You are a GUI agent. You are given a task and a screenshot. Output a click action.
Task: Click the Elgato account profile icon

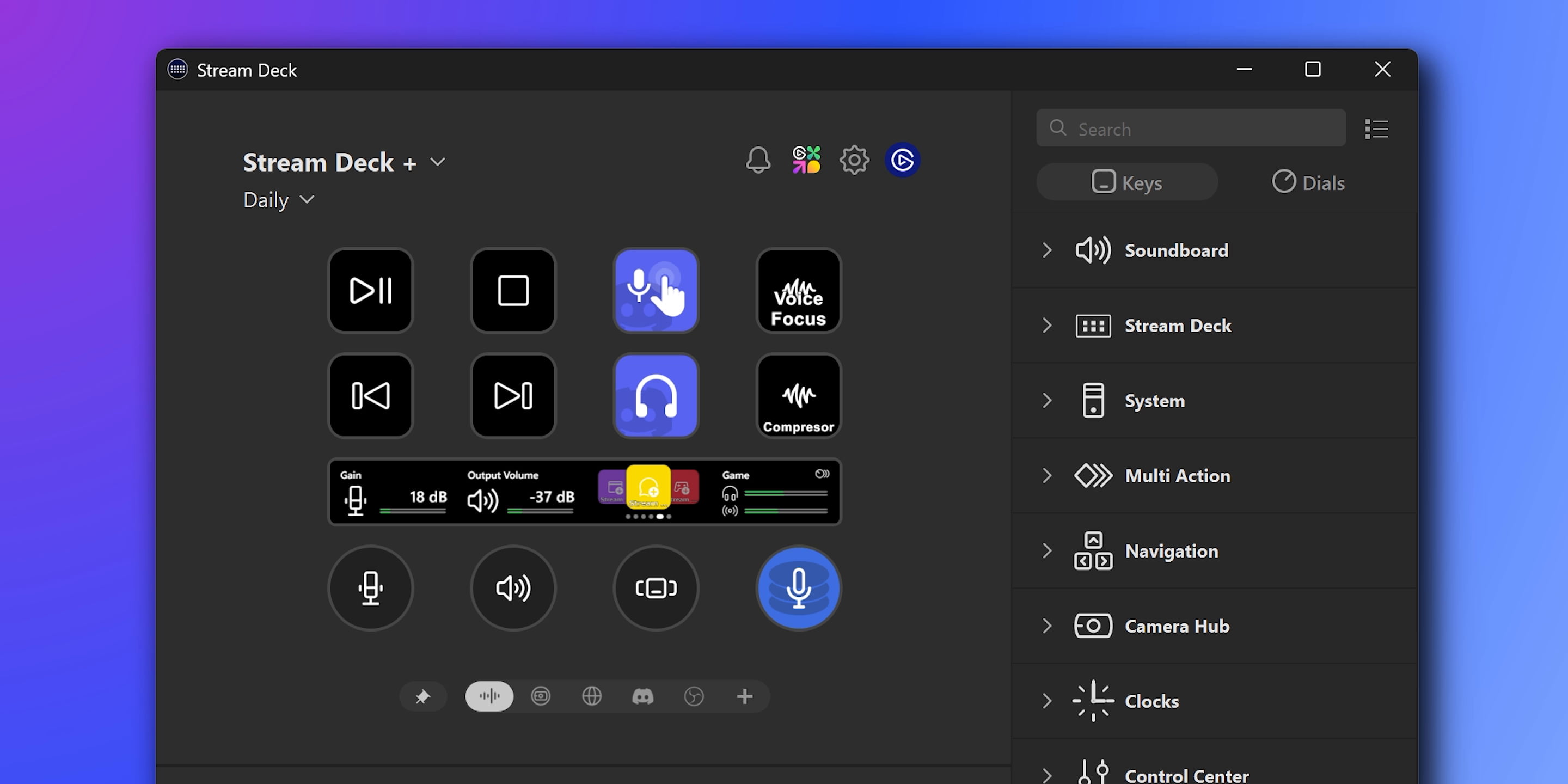click(903, 160)
